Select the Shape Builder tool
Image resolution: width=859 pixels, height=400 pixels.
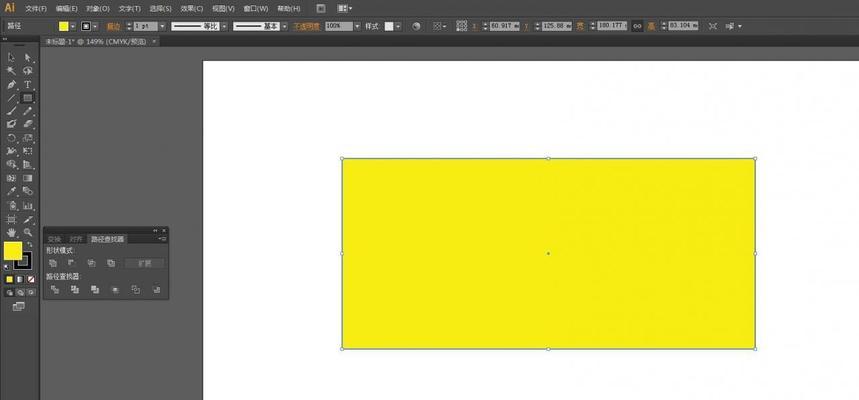coord(11,164)
